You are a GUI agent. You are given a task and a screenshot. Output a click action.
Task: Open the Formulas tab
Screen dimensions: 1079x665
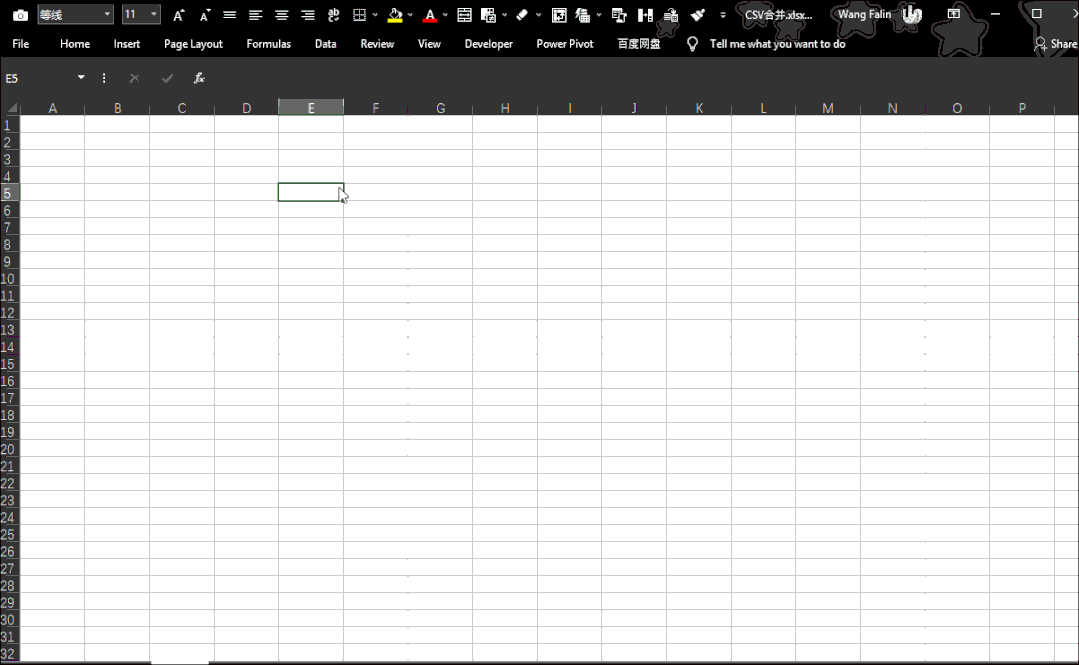[x=268, y=44]
